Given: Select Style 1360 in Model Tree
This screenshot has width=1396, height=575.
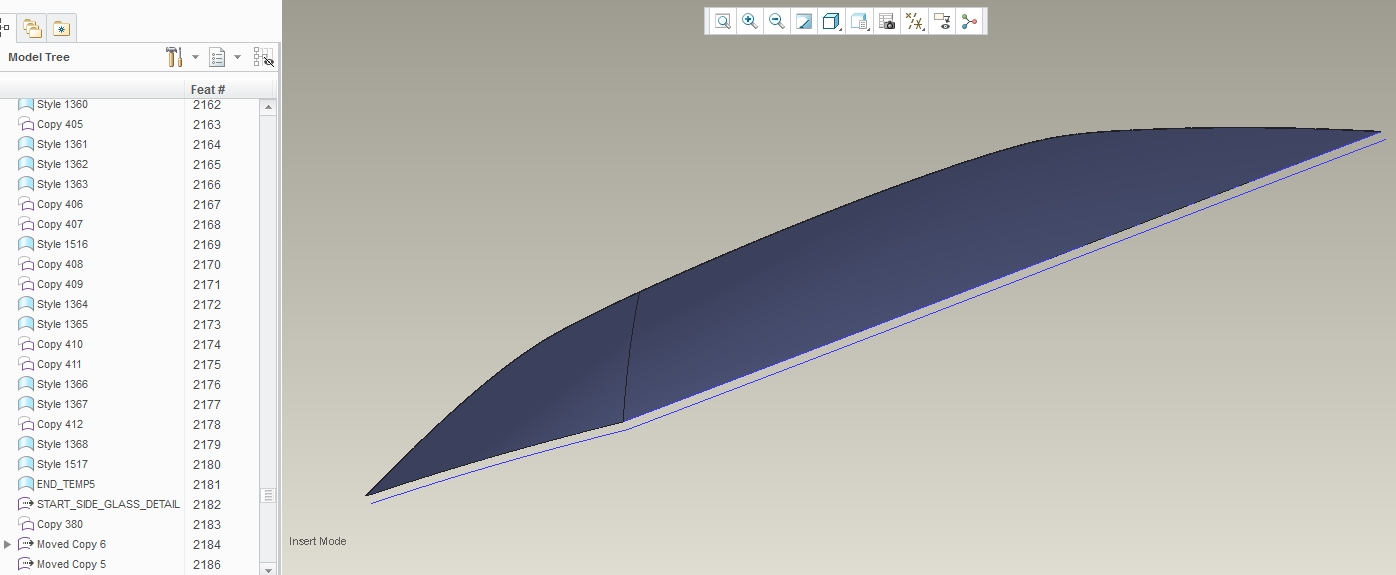Looking at the screenshot, I should [x=62, y=104].
